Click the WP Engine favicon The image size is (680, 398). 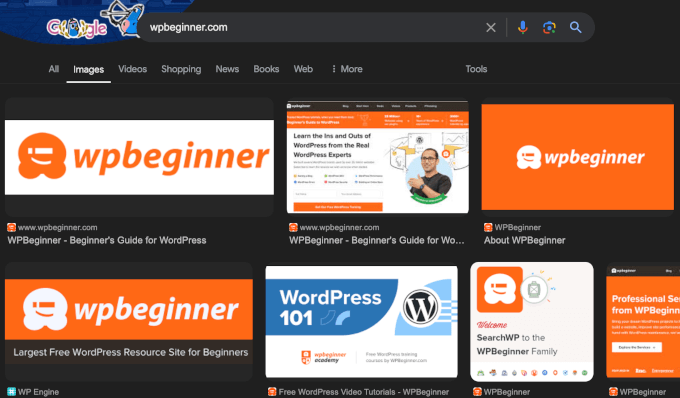(x=11, y=392)
